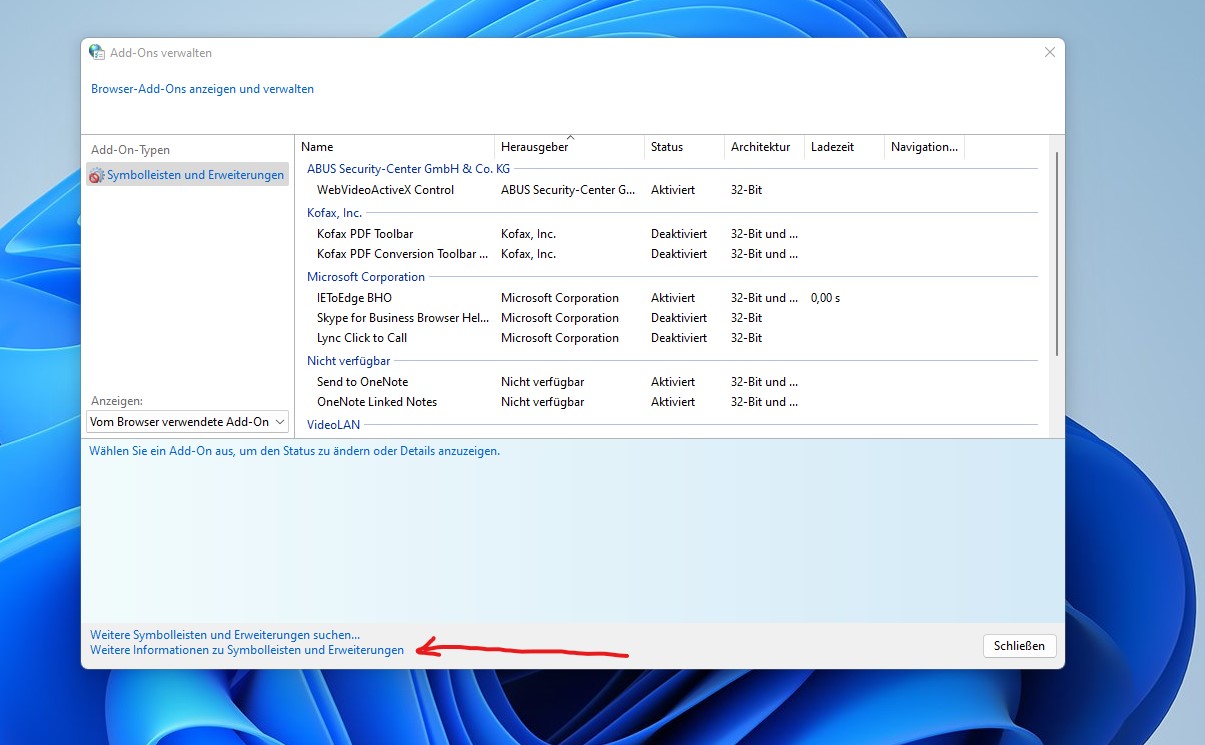
Task: Open Weitere Informationen zu Symbolleisten link
Action: pyautogui.click(x=247, y=650)
